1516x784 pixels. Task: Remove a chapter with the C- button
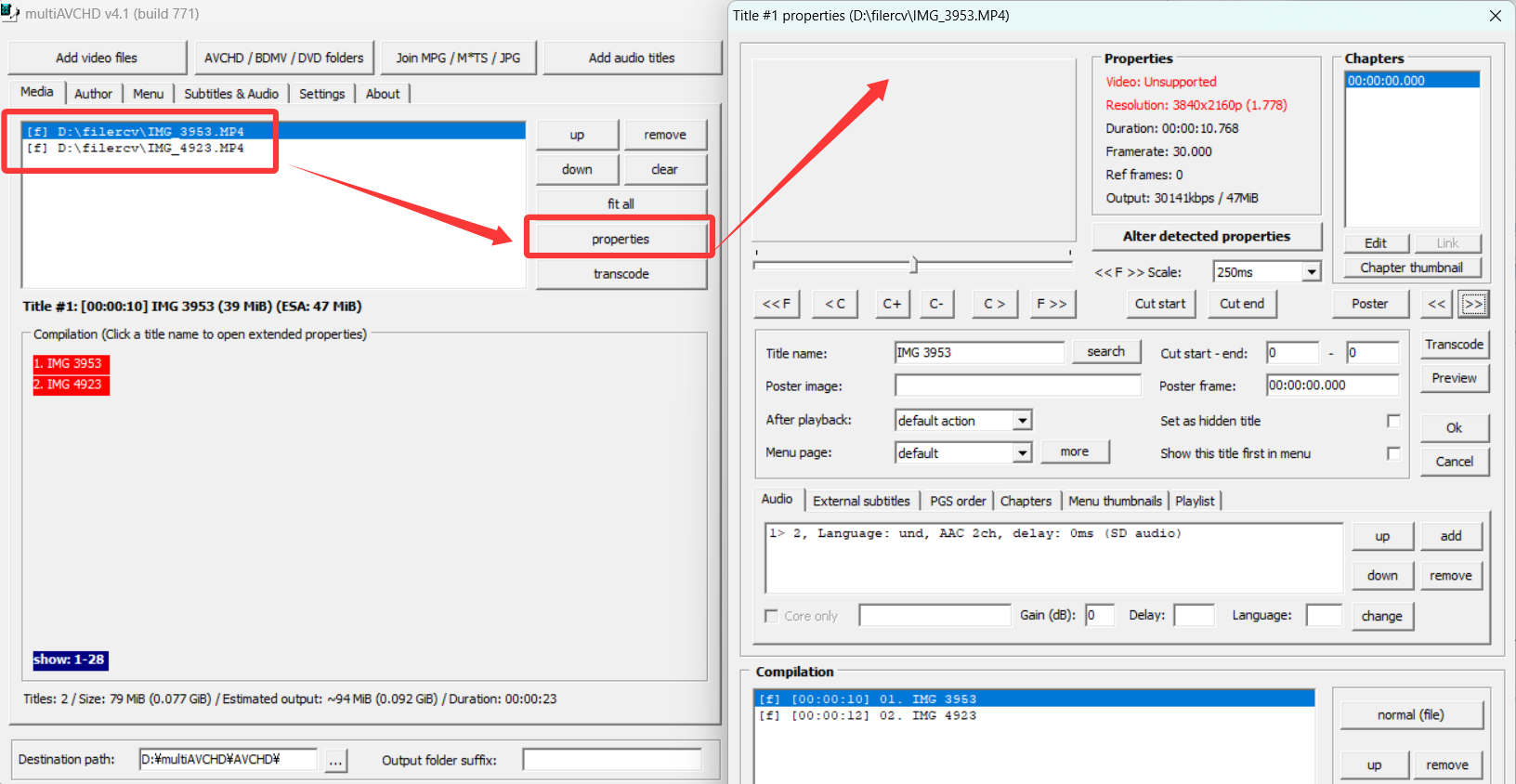(936, 304)
